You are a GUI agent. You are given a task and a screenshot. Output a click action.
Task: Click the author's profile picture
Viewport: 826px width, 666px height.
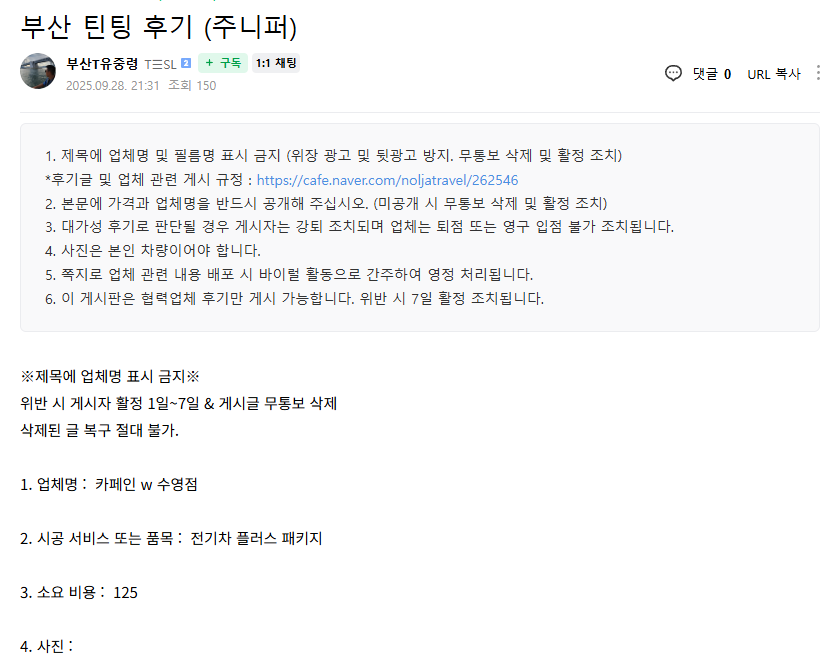pos(38,71)
